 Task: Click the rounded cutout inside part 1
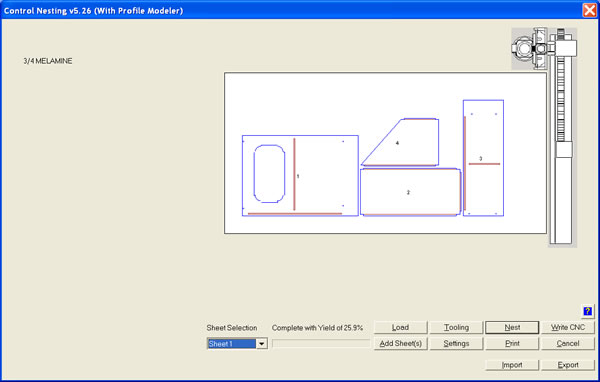coord(269,173)
